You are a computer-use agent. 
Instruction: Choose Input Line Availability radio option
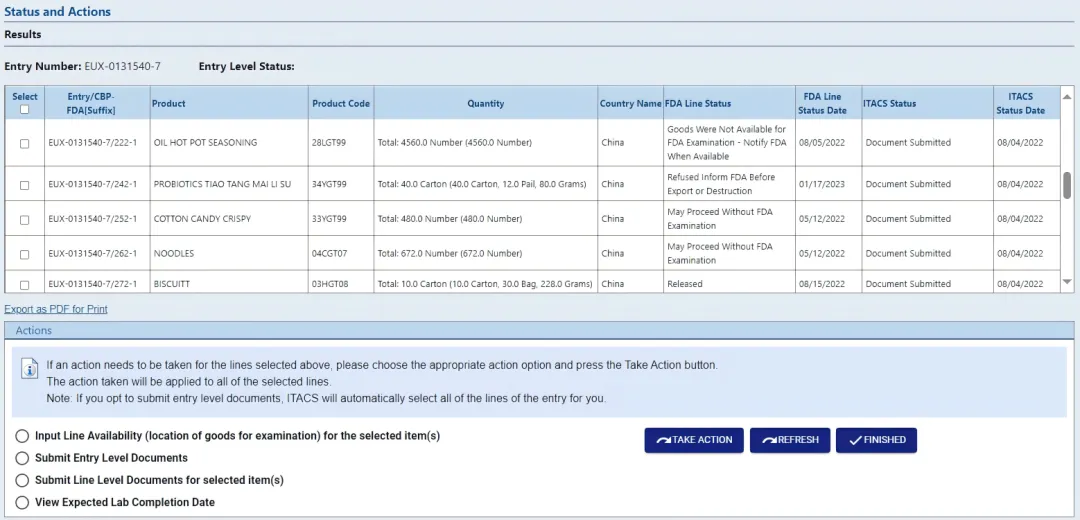pyautogui.click(x=22, y=436)
